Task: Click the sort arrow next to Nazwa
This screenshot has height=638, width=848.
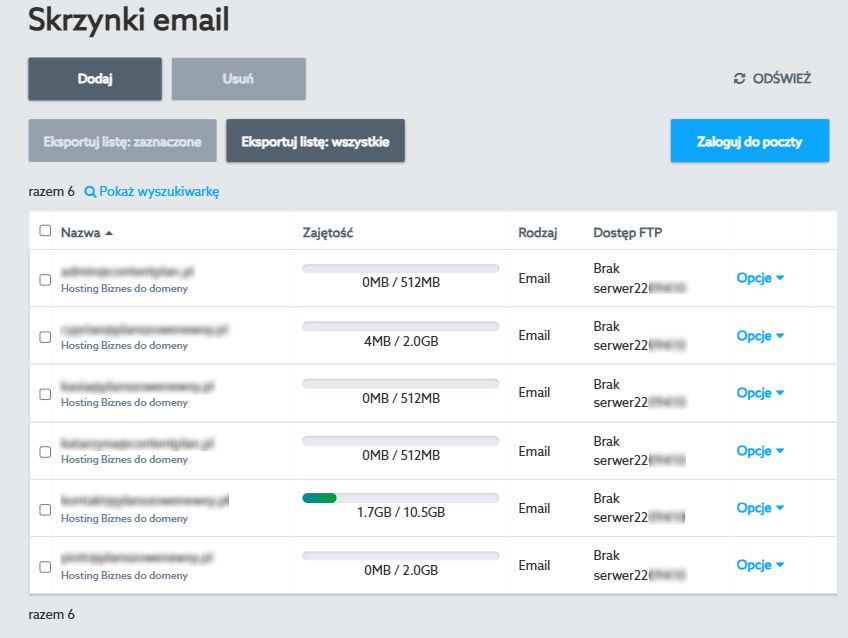Action: click(x=109, y=233)
